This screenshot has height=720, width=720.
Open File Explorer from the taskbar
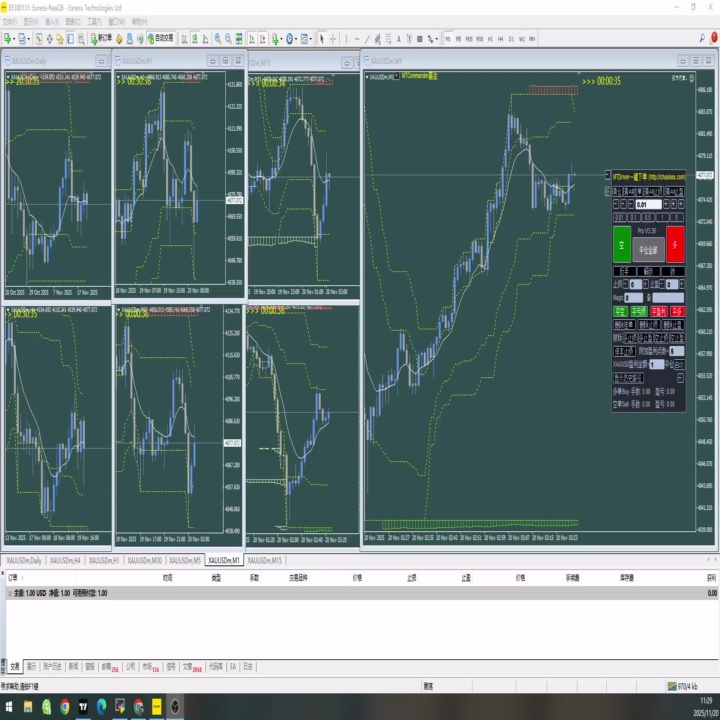[28, 707]
